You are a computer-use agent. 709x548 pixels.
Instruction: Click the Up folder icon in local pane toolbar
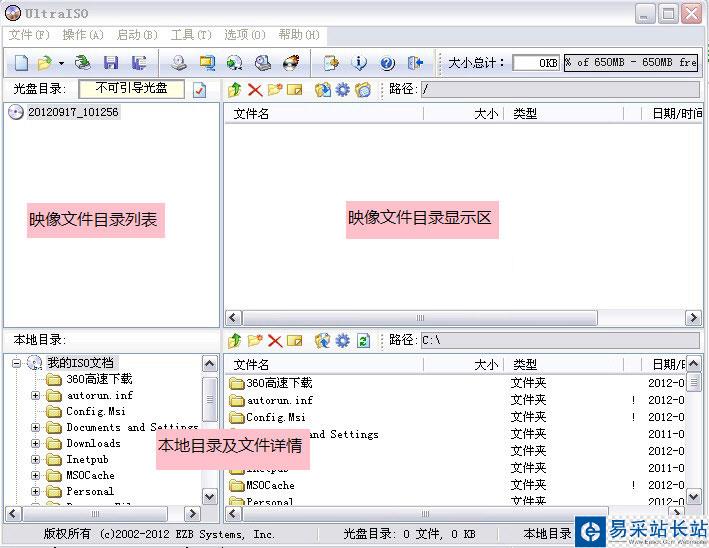click(235, 340)
